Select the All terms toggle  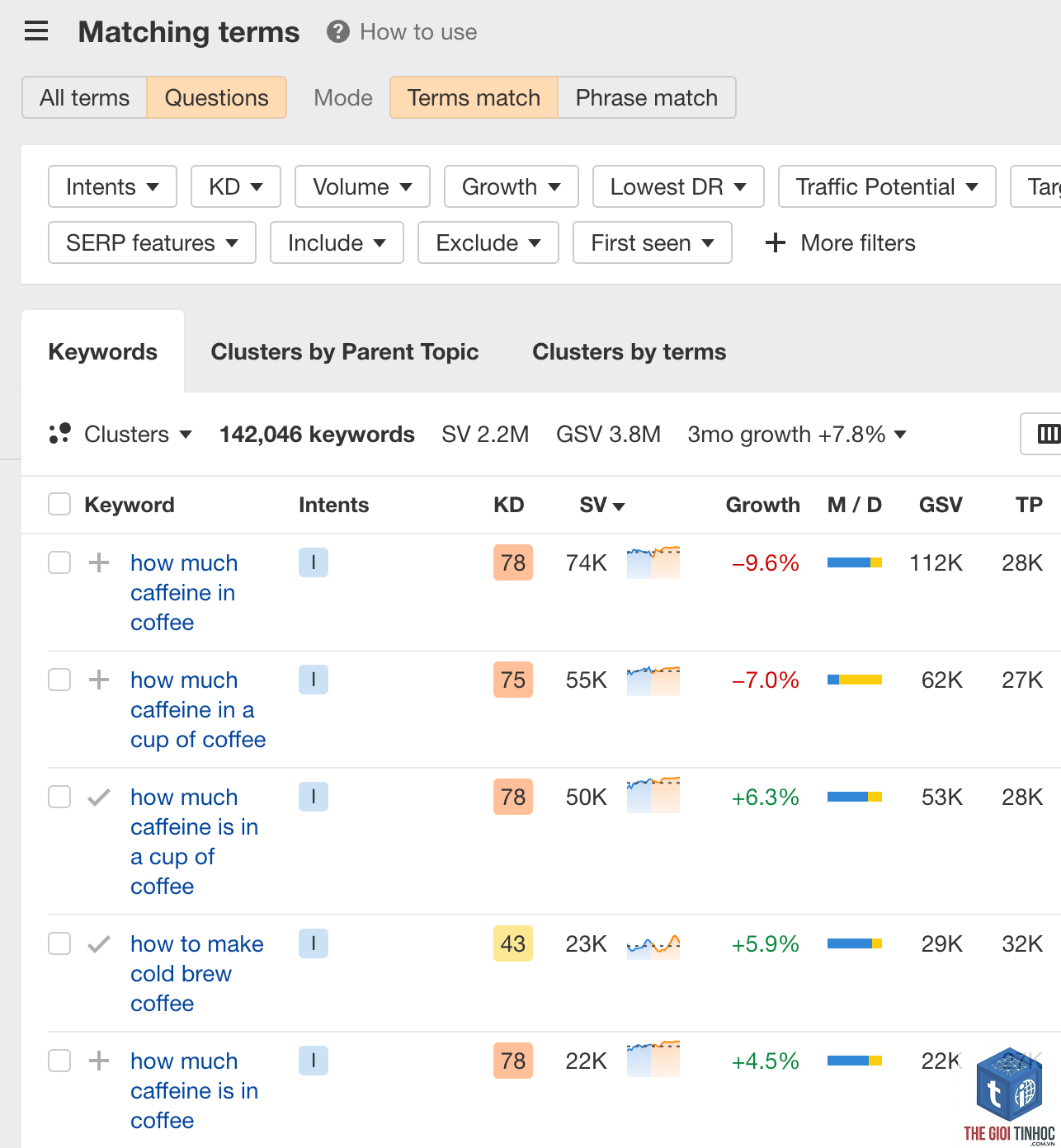point(84,97)
